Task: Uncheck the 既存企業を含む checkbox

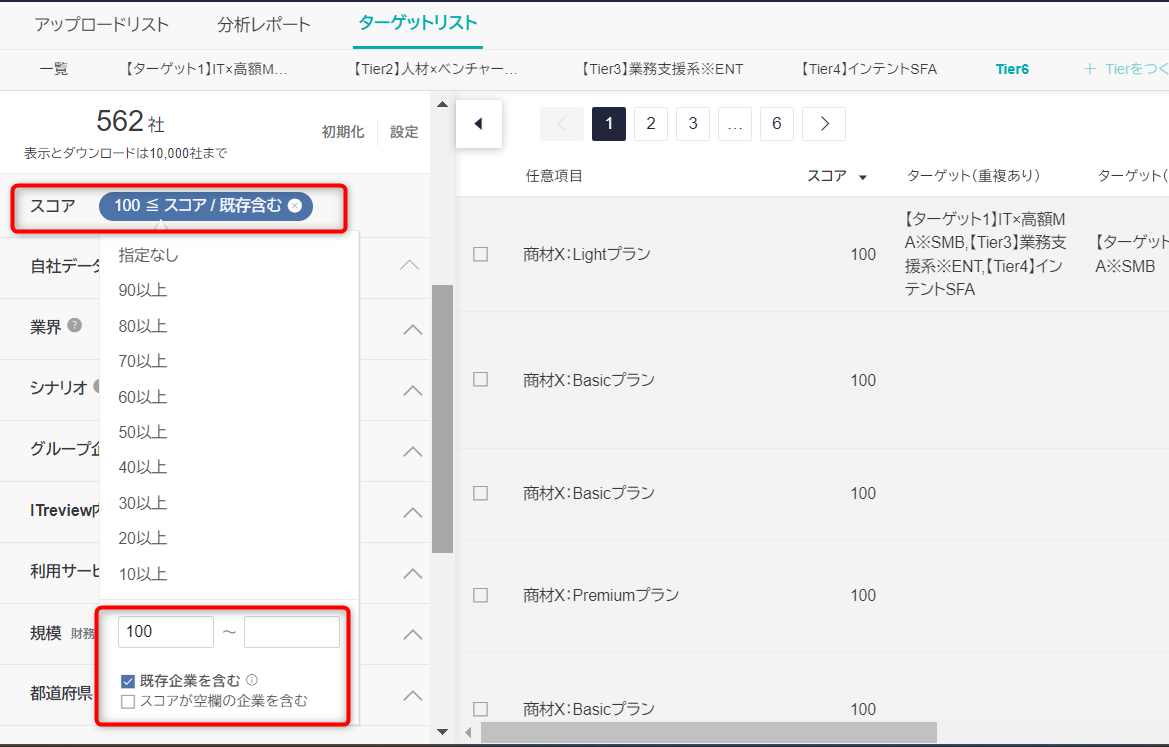Action: click(x=128, y=682)
